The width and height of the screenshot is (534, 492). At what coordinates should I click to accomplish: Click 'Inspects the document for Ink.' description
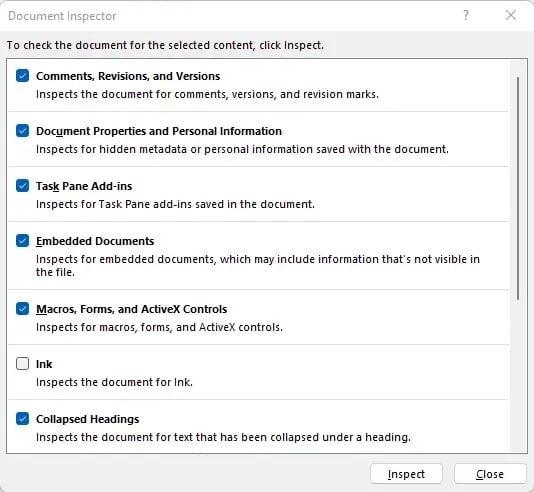tap(114, 382)
